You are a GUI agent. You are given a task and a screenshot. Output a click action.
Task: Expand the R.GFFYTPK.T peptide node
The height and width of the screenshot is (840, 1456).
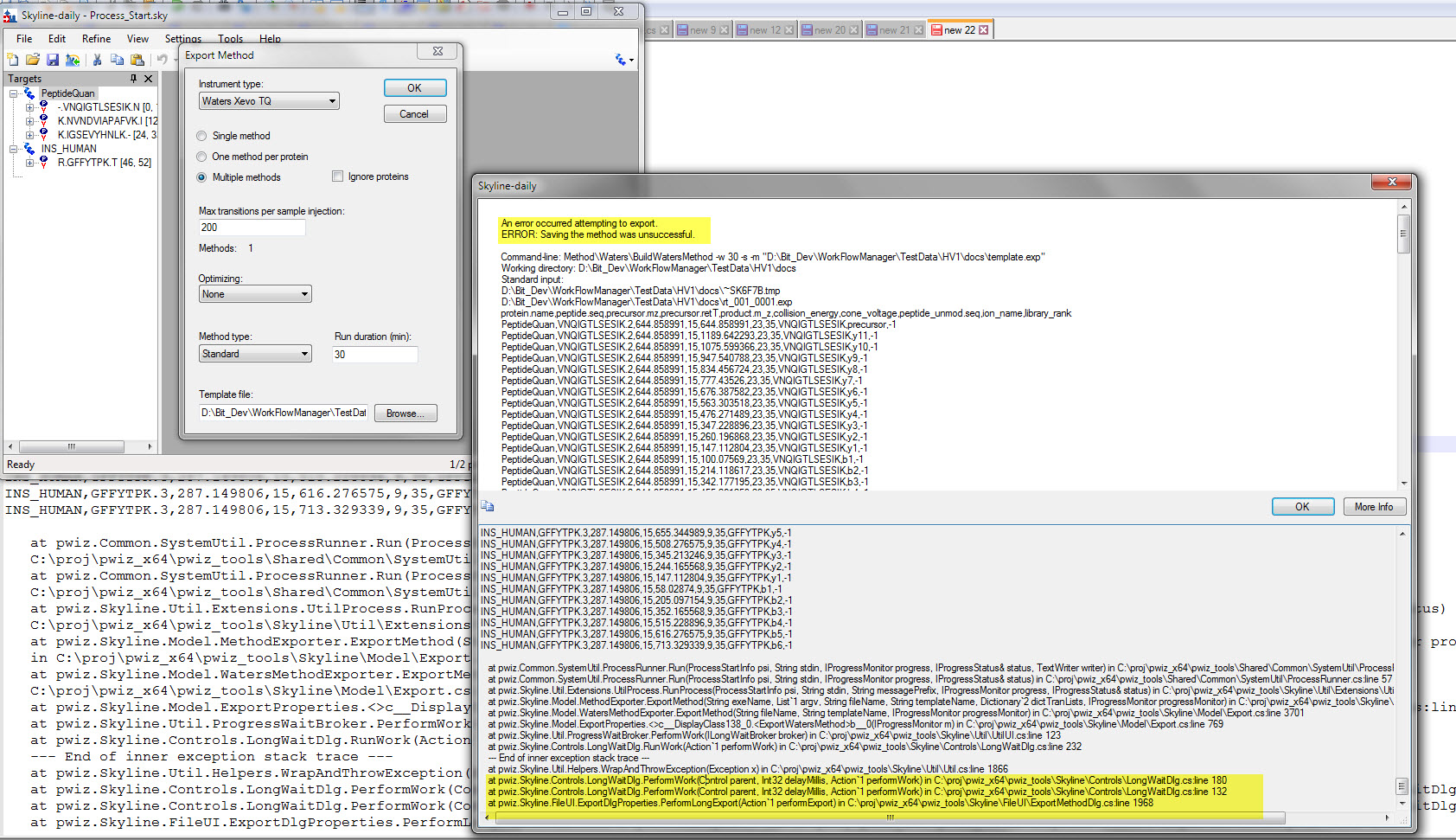pos(30,163)
